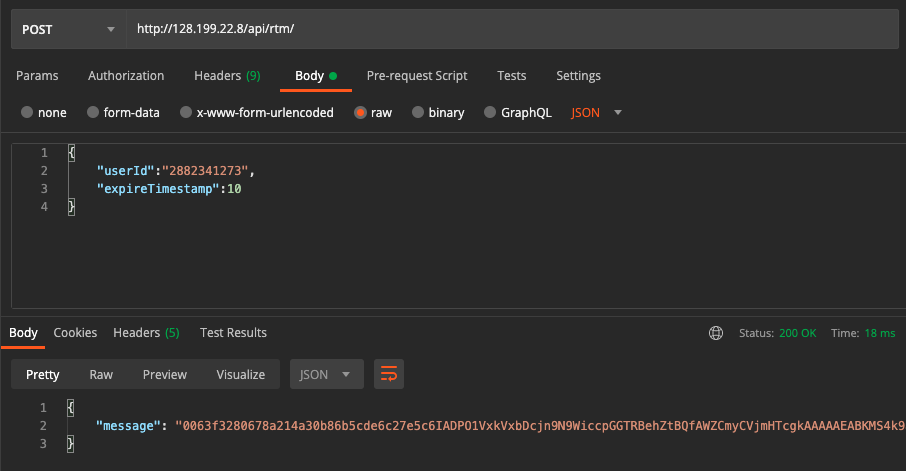Open the Tests tab
The height and width of the screenshot is (471, 906).
pyautogui.click(x=511, y=76)
